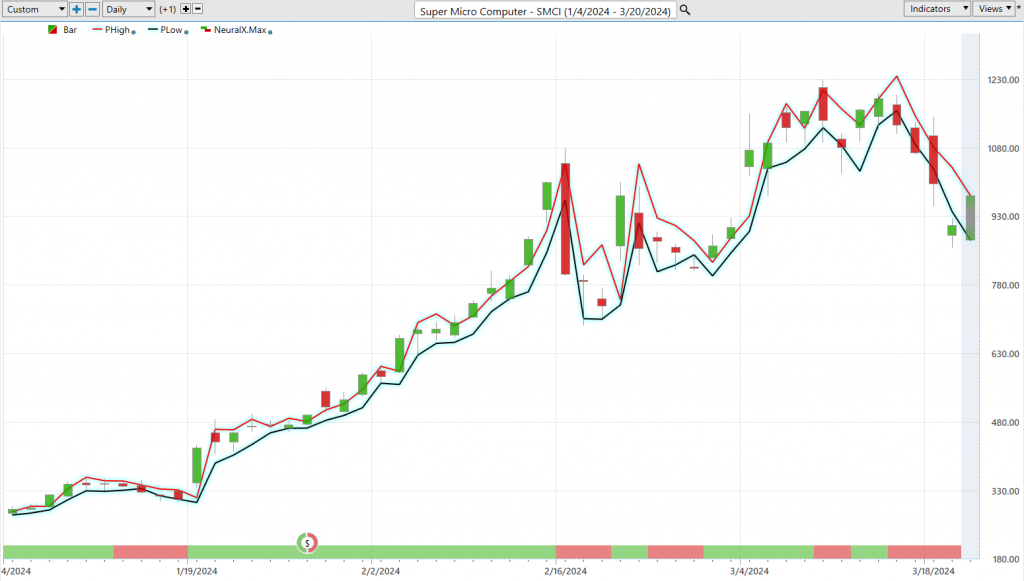
Task: Click the settings dot next to PHigh
Action: (133, 32)
